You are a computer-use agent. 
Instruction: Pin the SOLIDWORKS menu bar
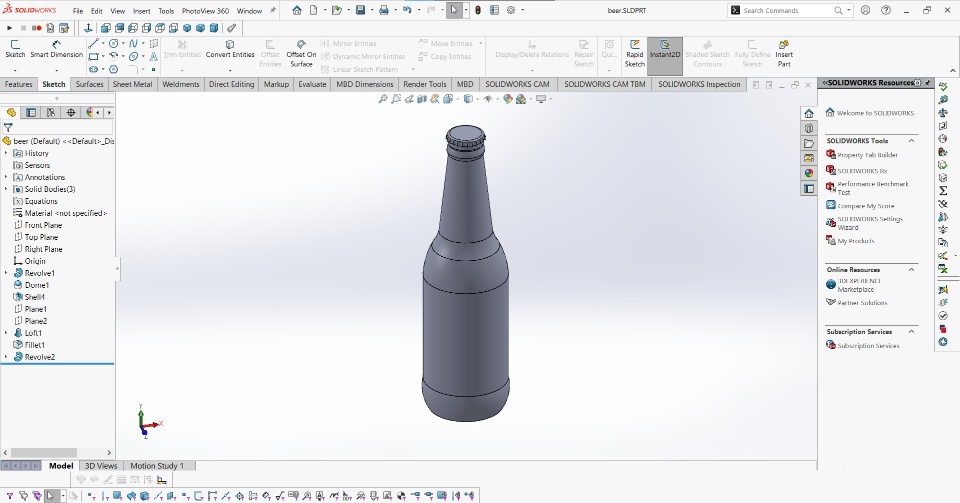[273, 10]
